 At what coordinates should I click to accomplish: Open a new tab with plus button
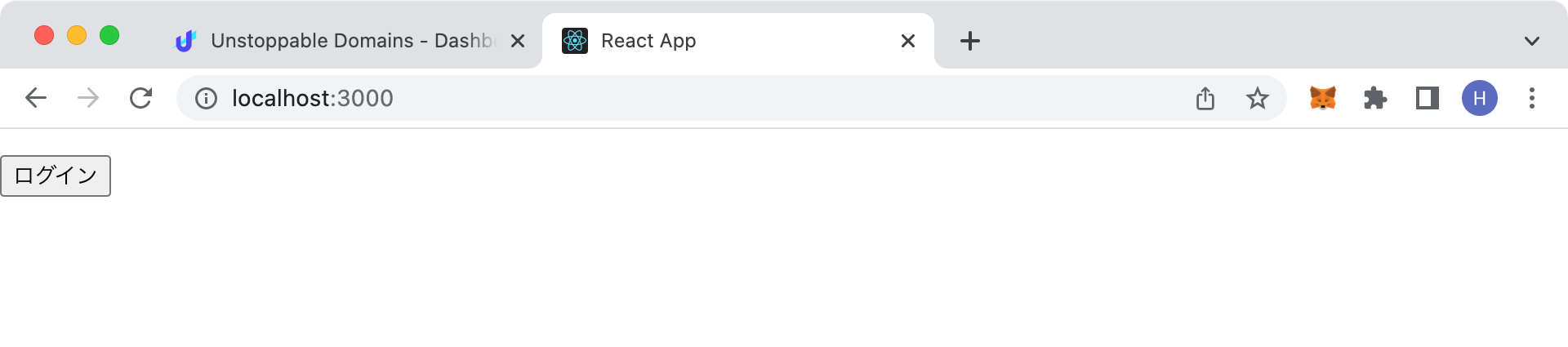pos(970,41)
